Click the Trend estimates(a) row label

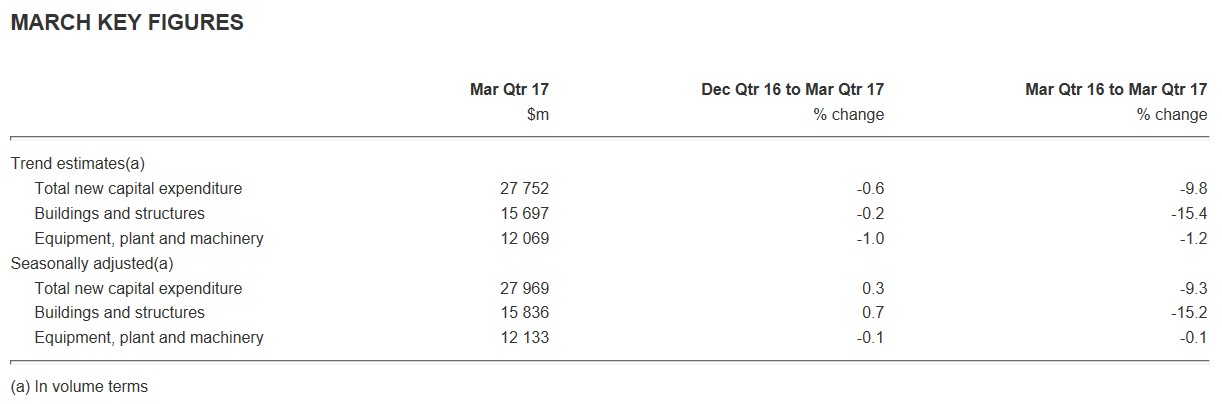pyautogui.click(x=78, y=163)
